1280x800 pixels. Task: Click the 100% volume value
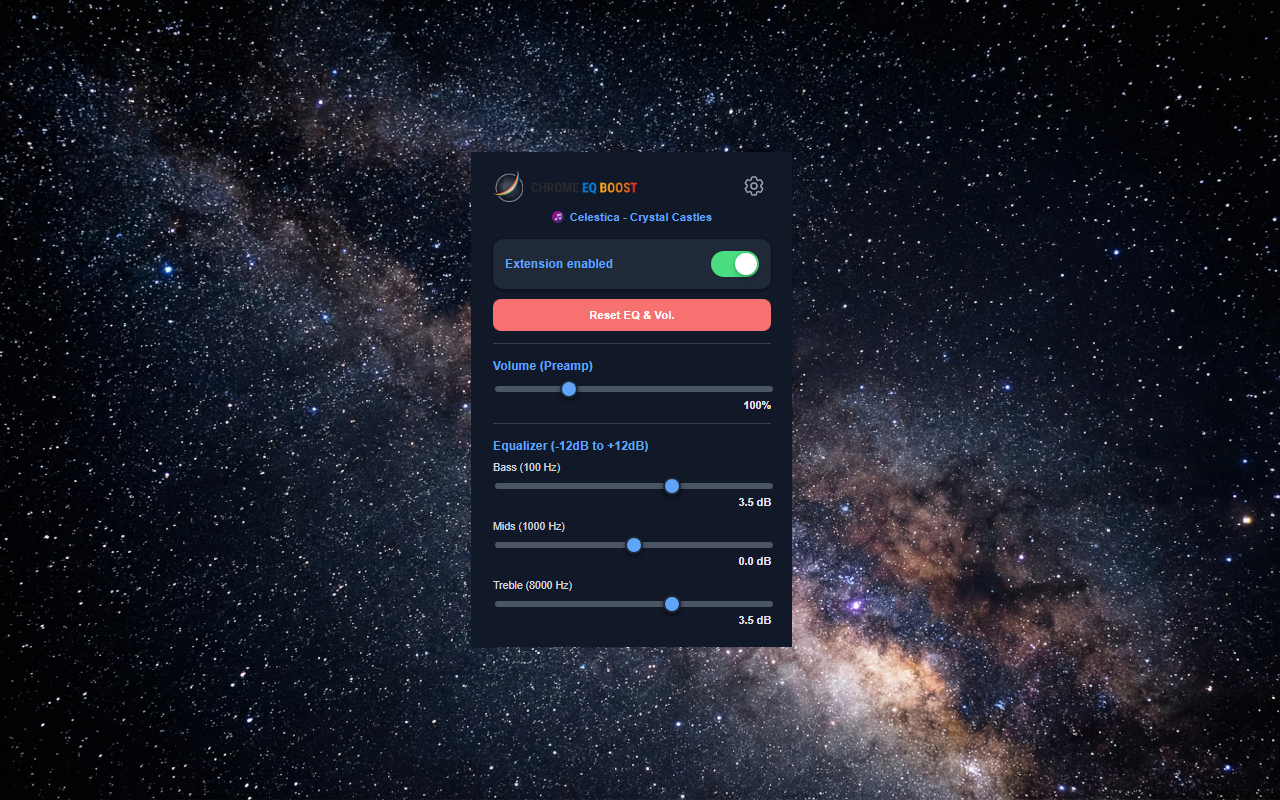click(x=757, y=405)
